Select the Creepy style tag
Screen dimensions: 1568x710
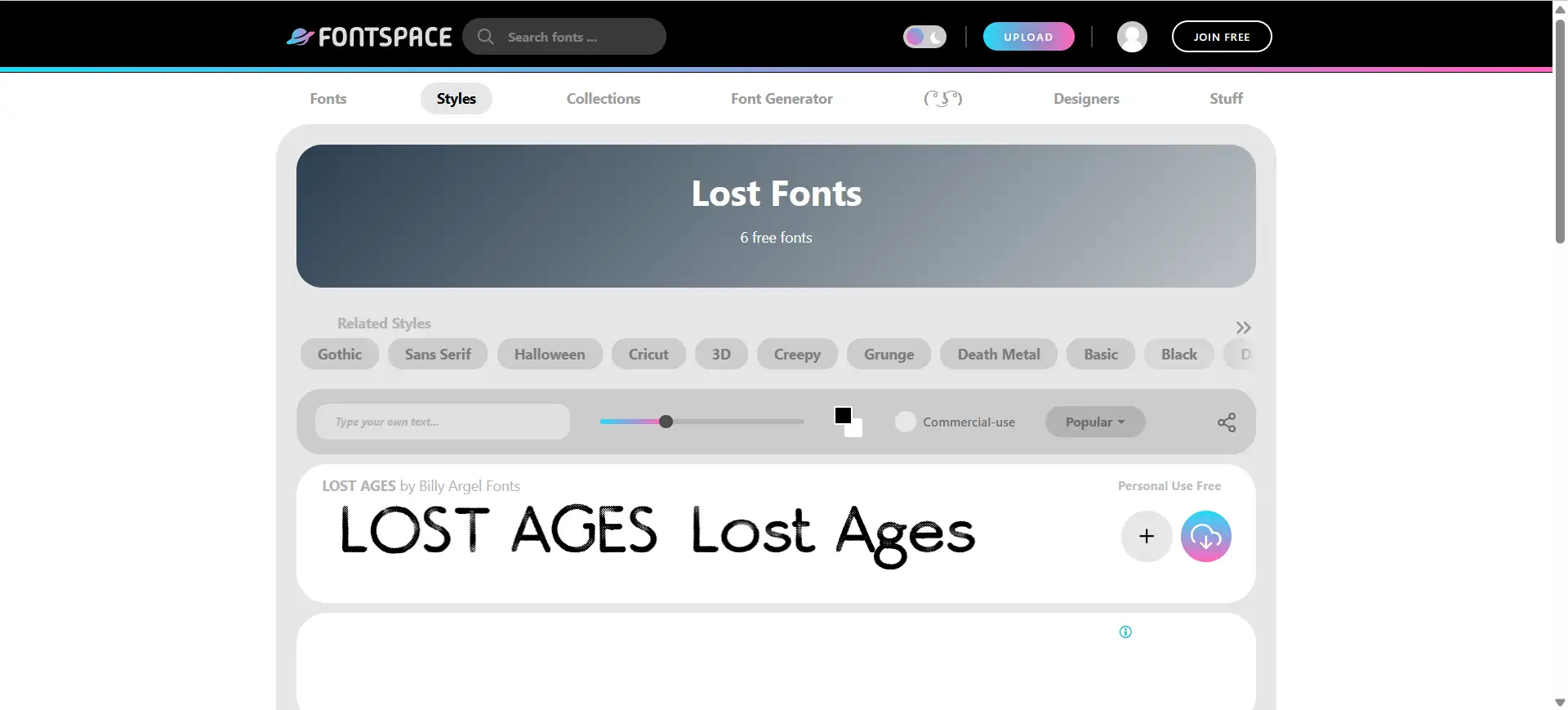[x=797, y=354]
